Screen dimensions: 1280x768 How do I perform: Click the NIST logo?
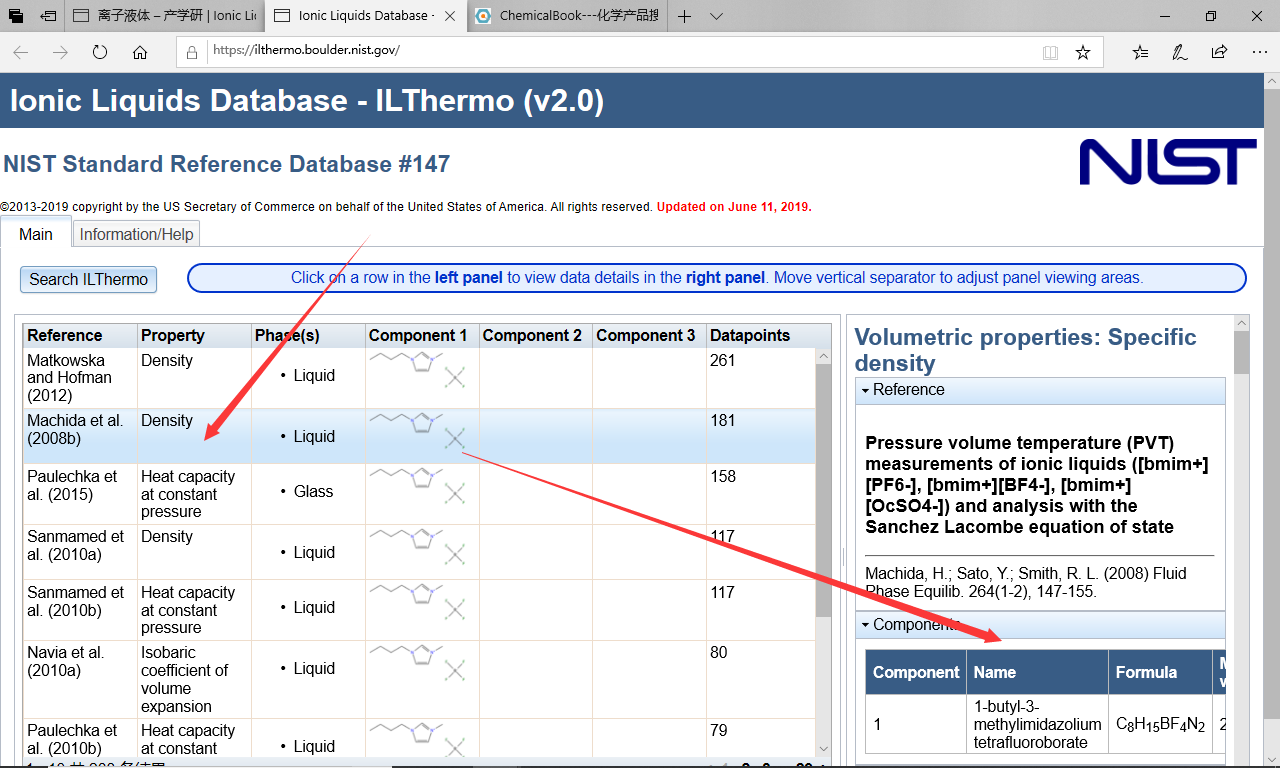click(1167, 162)
